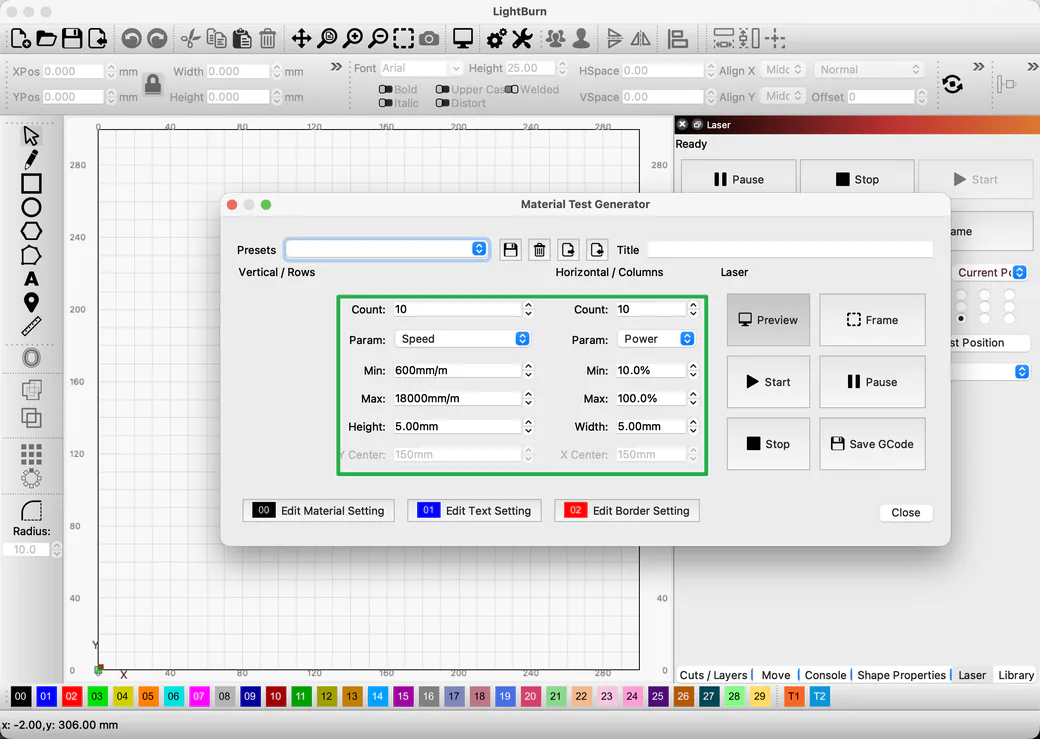Click columns Max field showing 100.0%

[x=651, y=398]
